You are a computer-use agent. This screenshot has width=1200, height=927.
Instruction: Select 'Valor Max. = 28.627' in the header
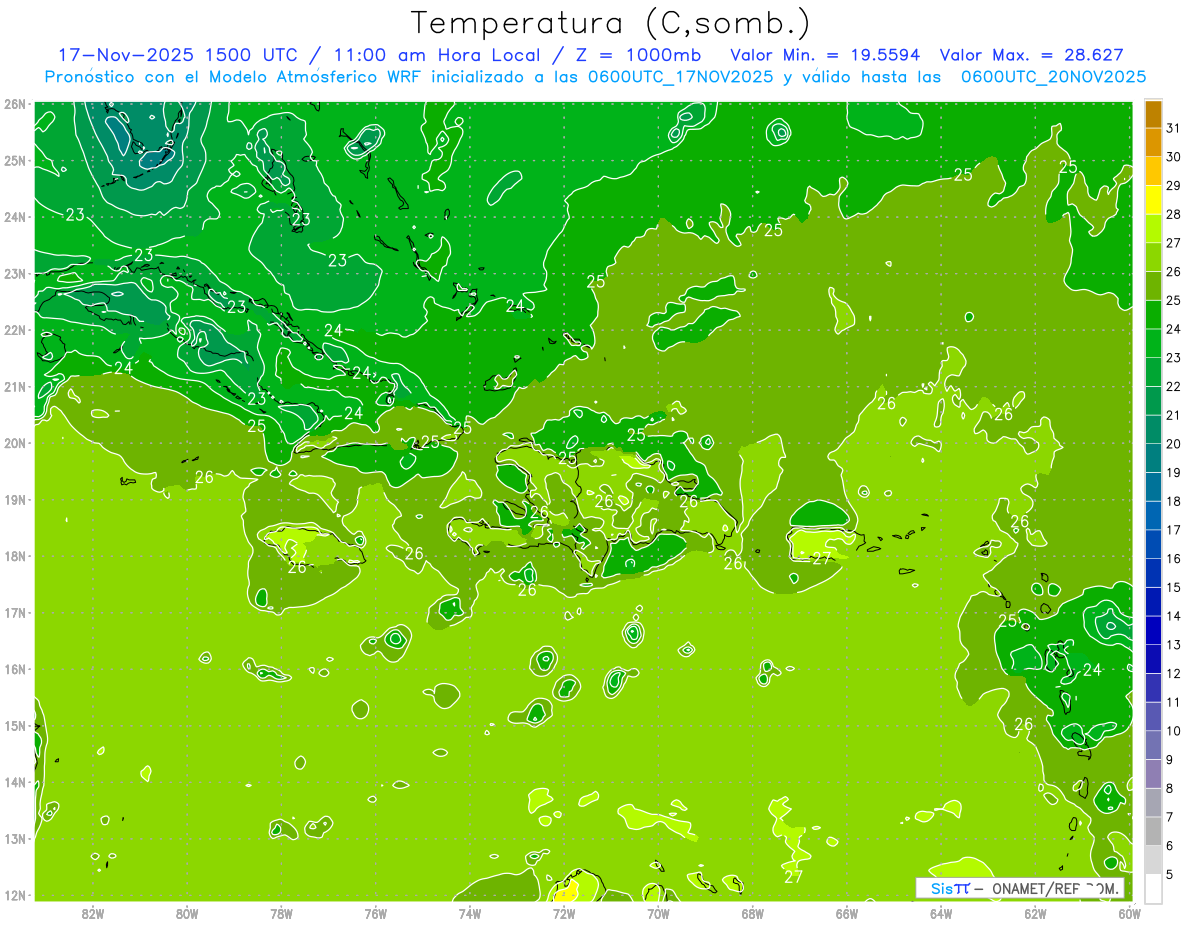click(1032, 55)
